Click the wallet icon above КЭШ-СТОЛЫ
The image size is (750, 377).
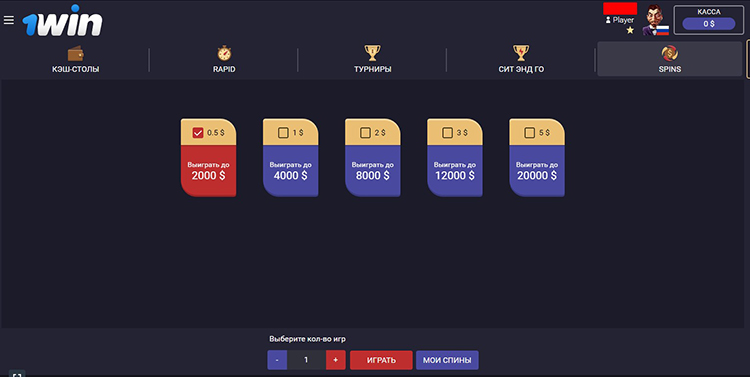(x=76, y=53)
